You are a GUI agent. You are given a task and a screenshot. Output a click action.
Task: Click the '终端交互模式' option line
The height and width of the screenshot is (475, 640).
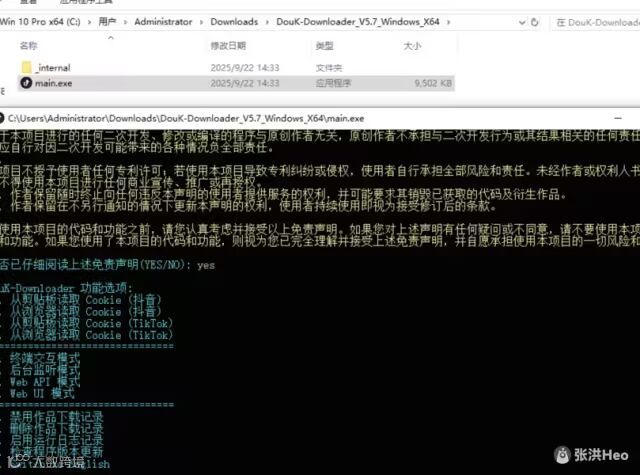(45, 359)
